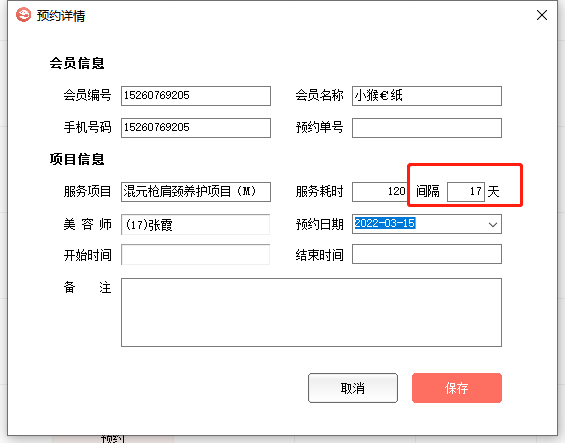Image resolution: width=565 pixels, height=443 pixels.
Task: Click the 结束时间 input field
Action: (427, 254)
